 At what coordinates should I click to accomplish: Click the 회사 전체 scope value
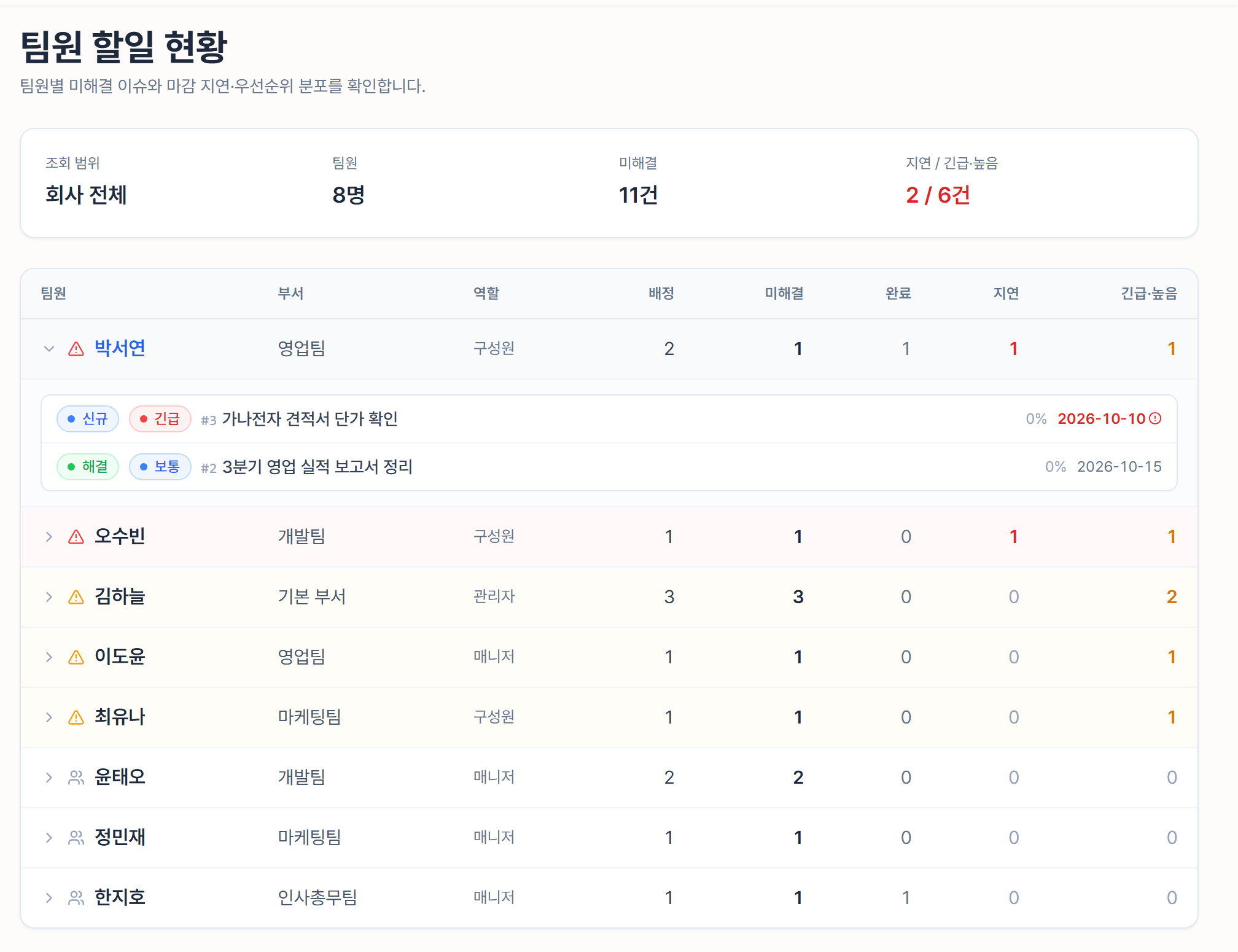click(86, 195)
